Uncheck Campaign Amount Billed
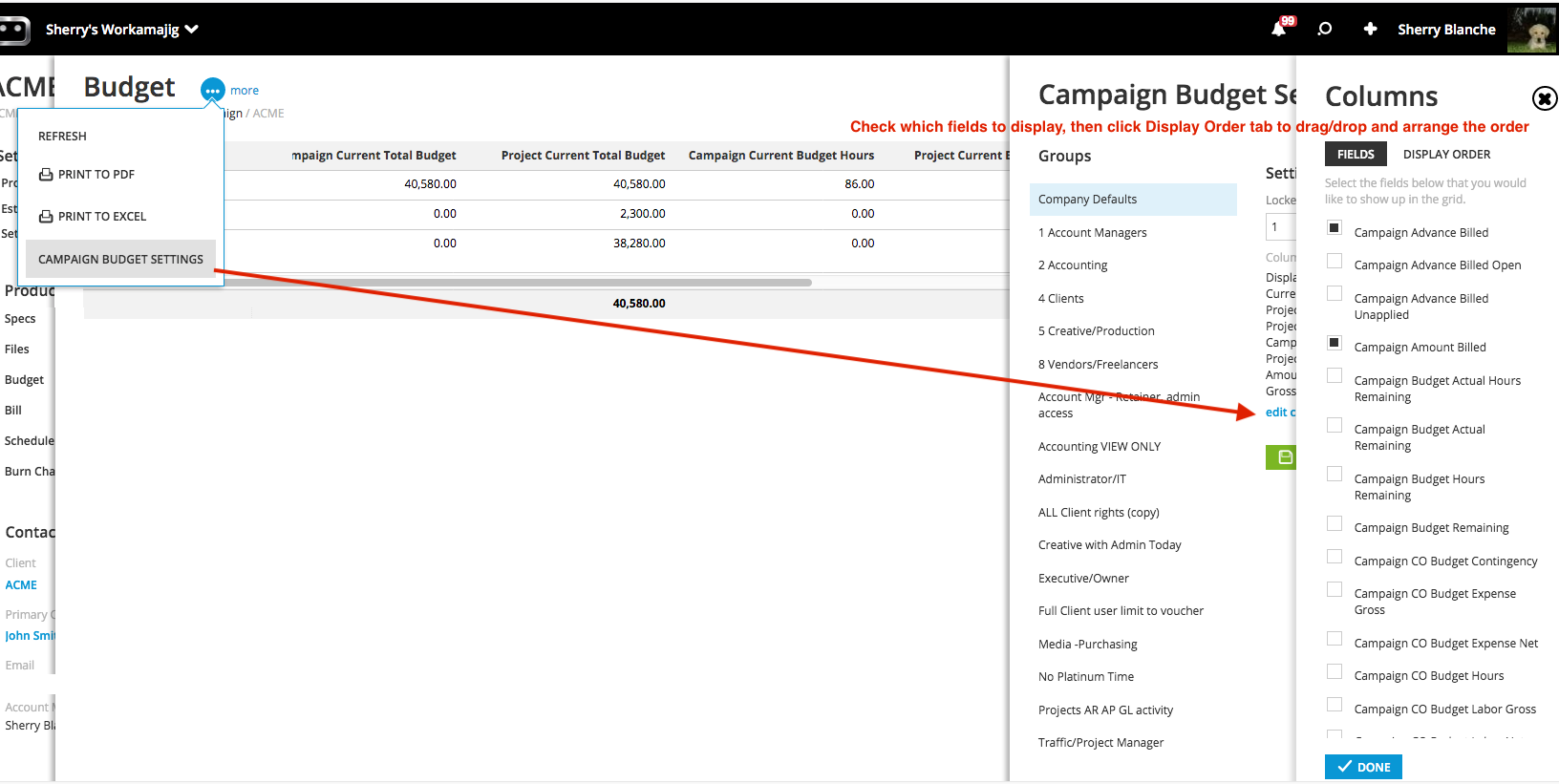Screen dimensions: 1559x784 [x=1335, y=342]
